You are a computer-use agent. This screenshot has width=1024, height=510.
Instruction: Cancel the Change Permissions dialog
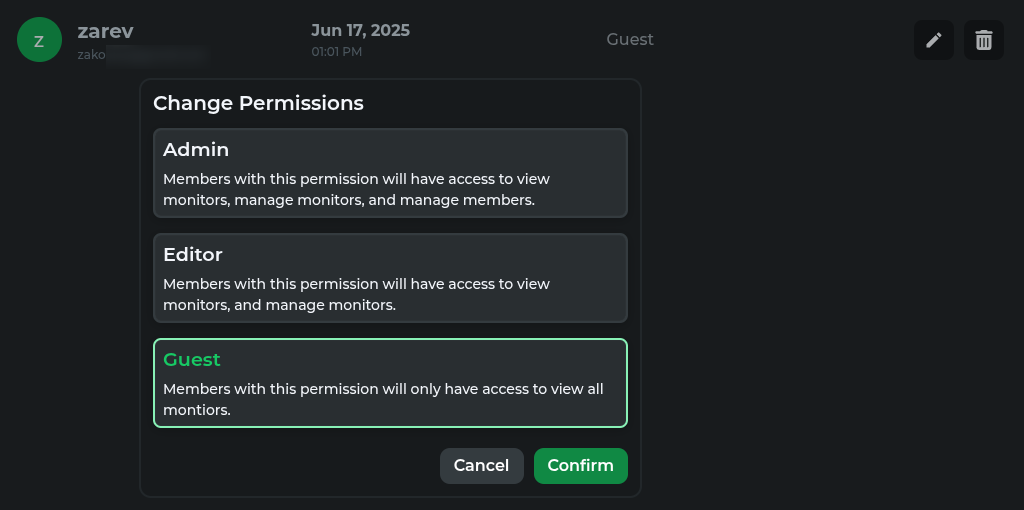[x=481, y=466]
